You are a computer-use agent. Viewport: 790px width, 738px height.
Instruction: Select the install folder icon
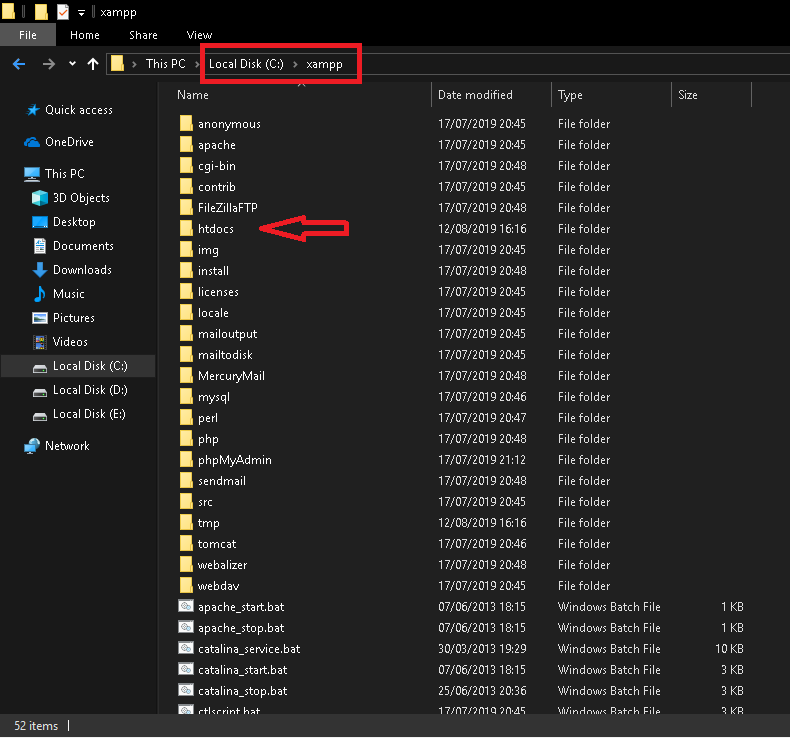click(186, 271)
